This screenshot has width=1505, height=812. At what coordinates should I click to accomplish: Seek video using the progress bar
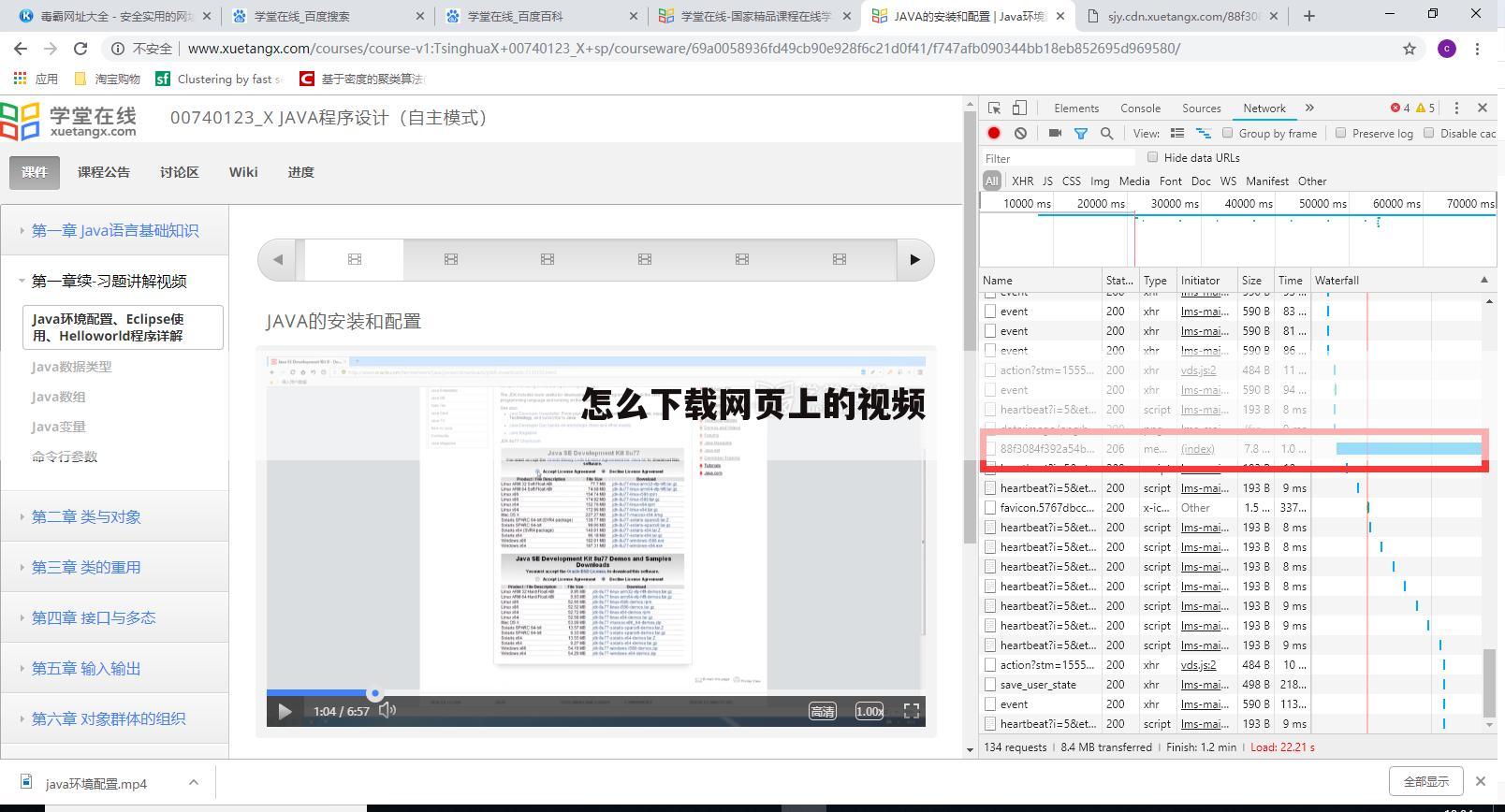(x=595, y=693)
